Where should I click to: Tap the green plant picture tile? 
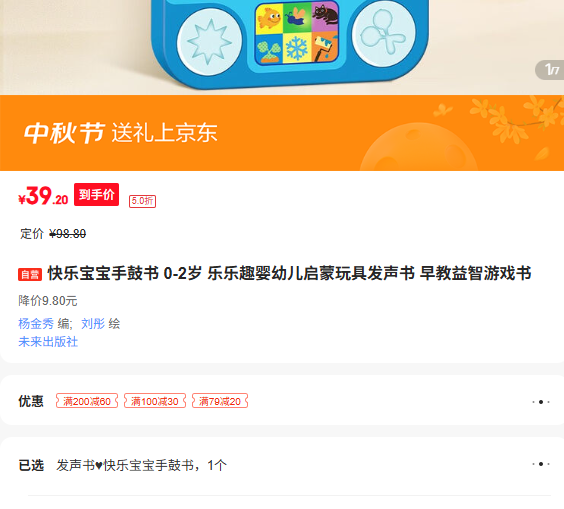click(269, 49)
